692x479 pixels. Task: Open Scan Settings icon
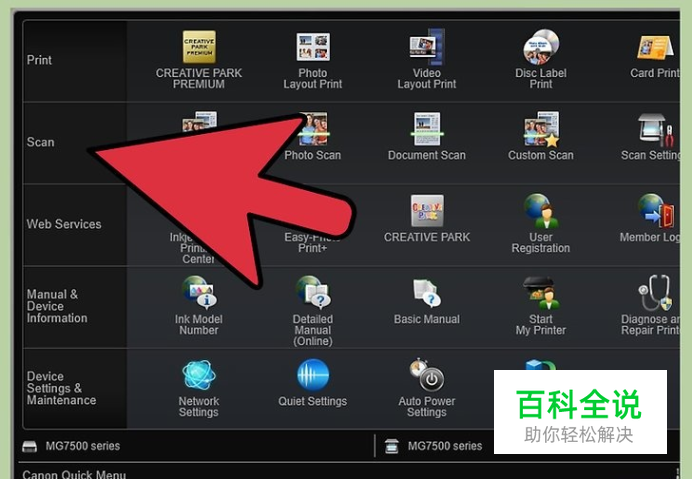(x=656, y=129)
